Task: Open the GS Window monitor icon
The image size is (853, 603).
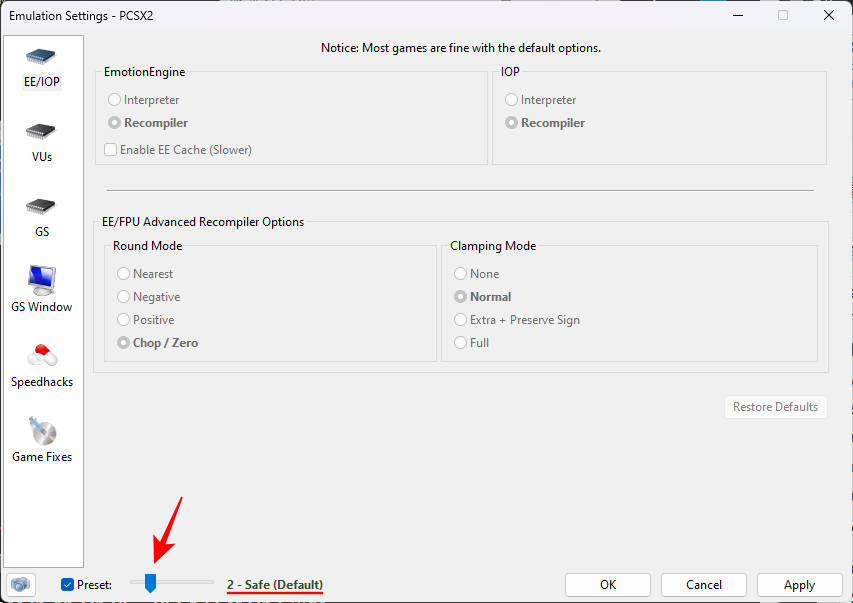Action: pyautogui.click(x=42, y=280)
